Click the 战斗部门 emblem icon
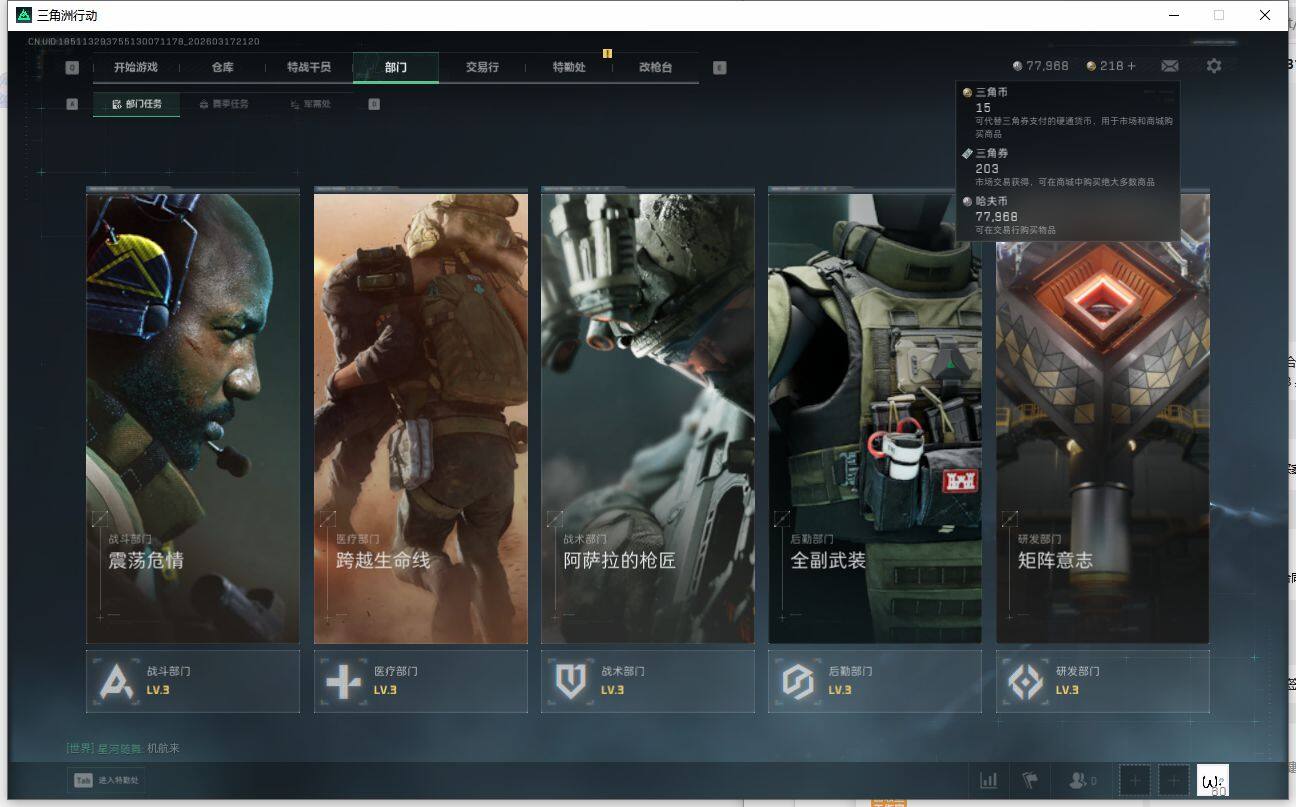1296x807 pixels. (116, 682)
